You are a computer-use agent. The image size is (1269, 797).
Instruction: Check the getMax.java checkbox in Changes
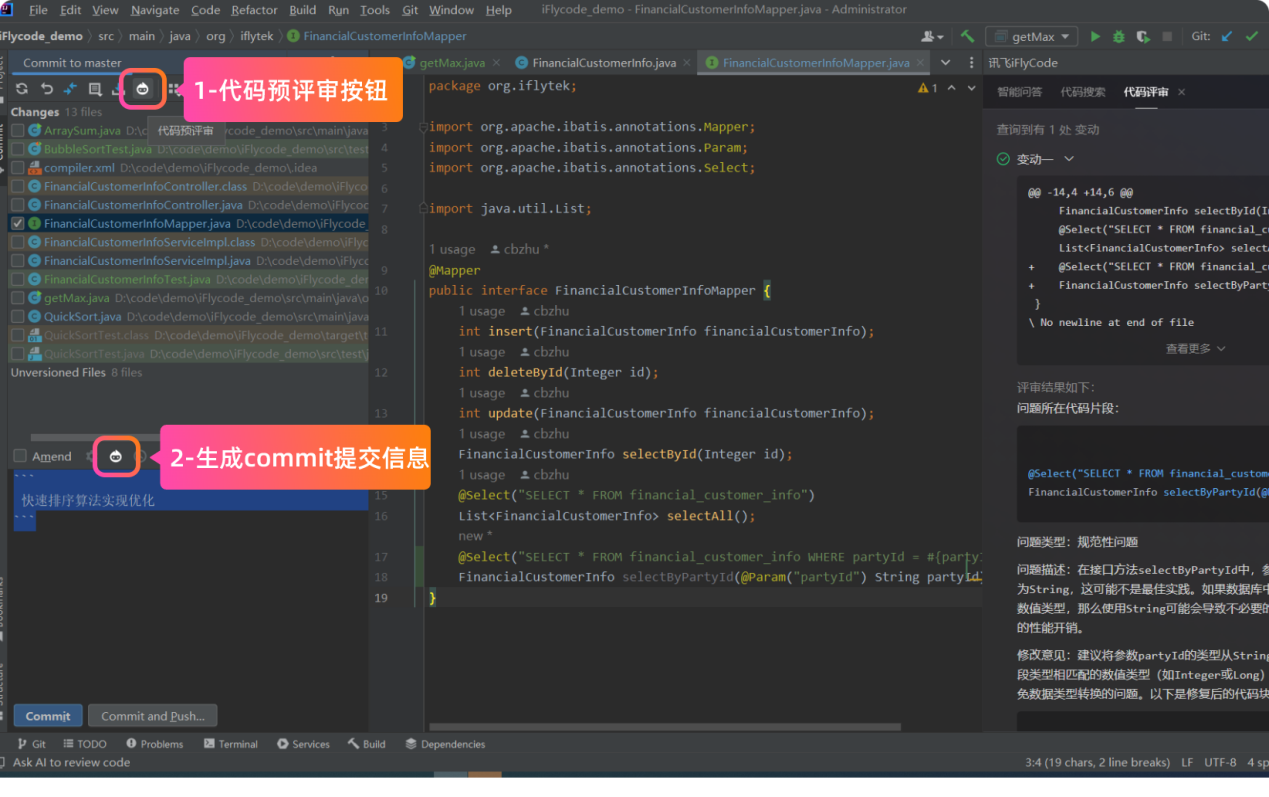coord(18,298)
